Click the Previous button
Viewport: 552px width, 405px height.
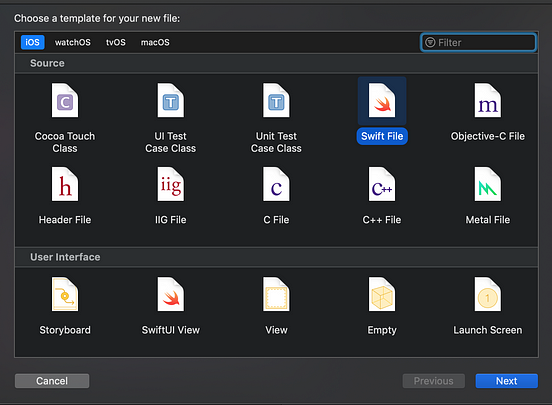434,381
